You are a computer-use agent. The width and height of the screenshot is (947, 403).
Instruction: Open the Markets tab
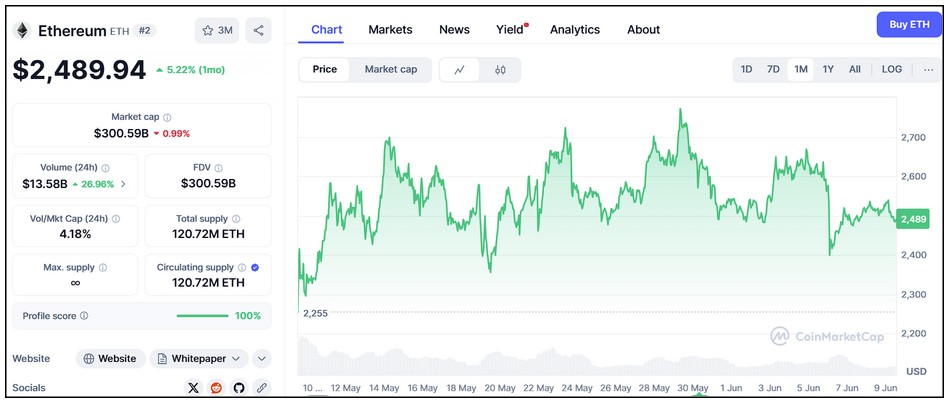point(390,30)
